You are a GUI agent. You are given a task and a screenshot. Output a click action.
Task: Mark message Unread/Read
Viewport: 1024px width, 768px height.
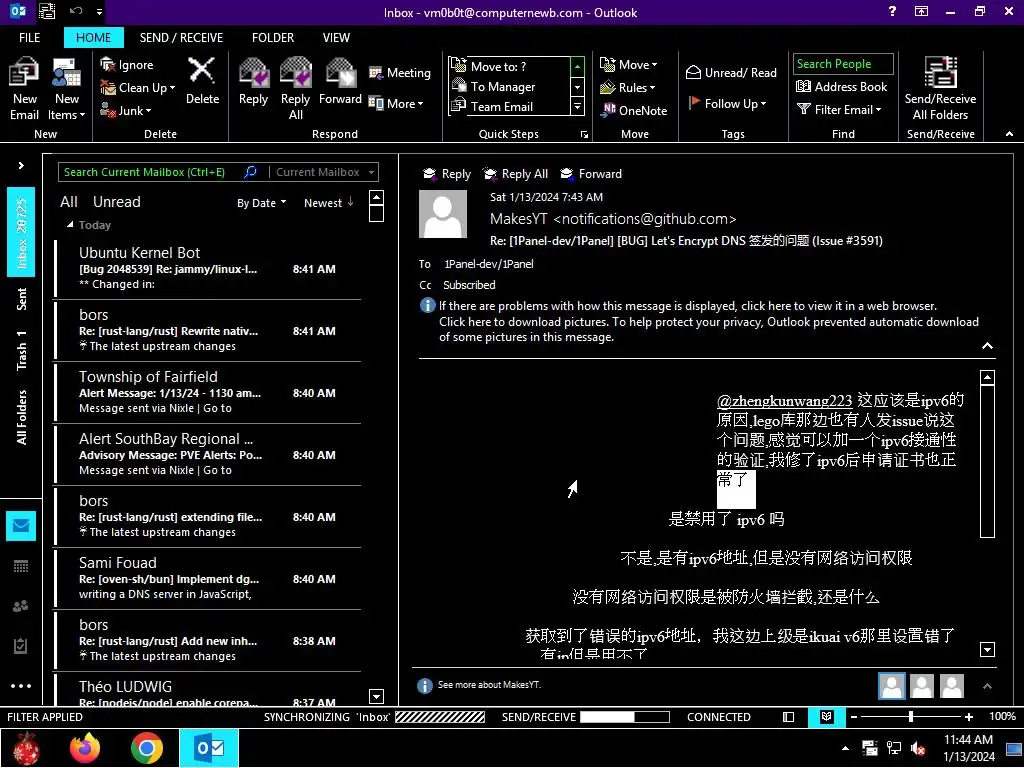point(731,72)
